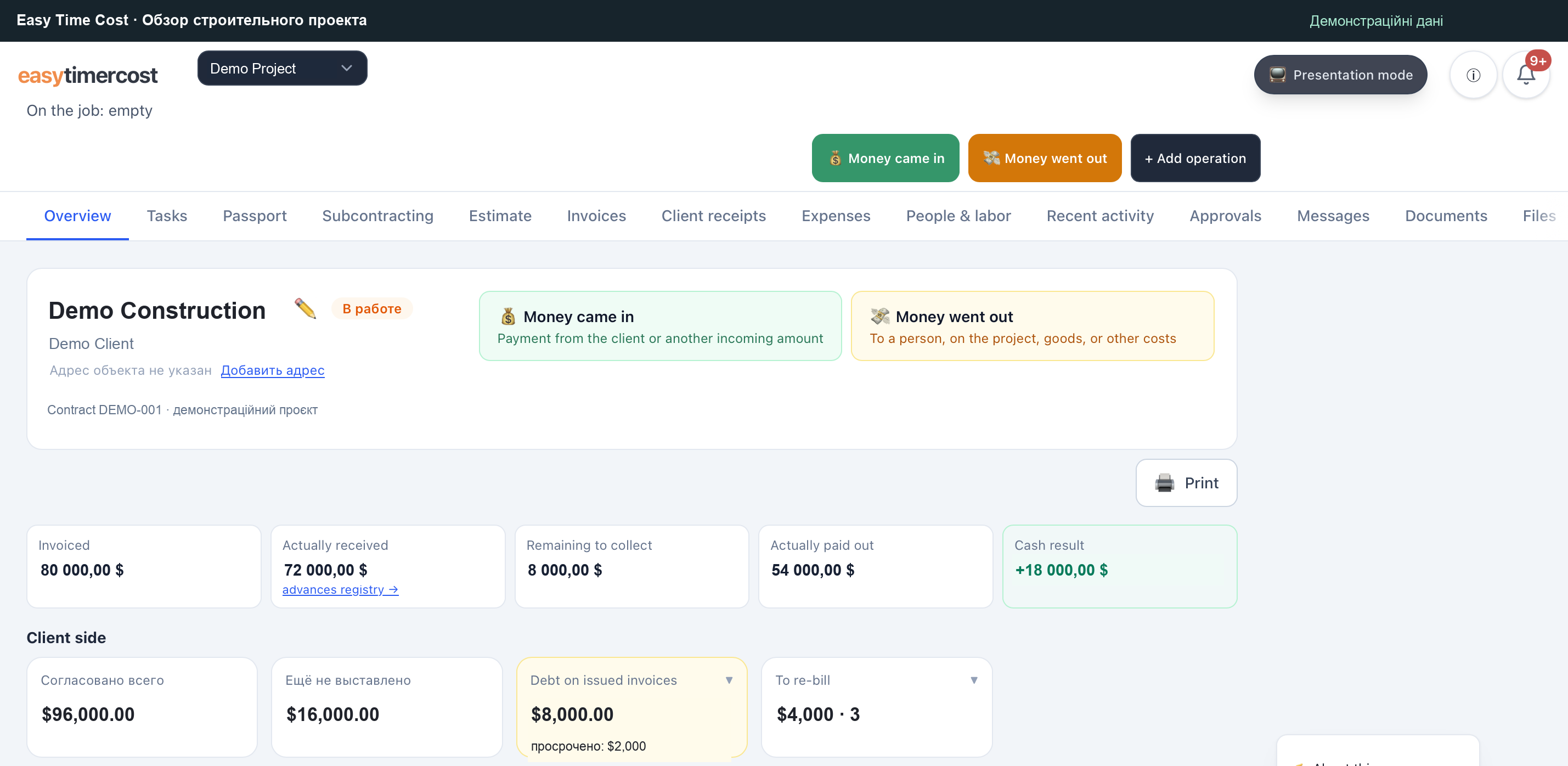Open the Passport tab
Screen dimensions: 1568x766
[255, 216]
